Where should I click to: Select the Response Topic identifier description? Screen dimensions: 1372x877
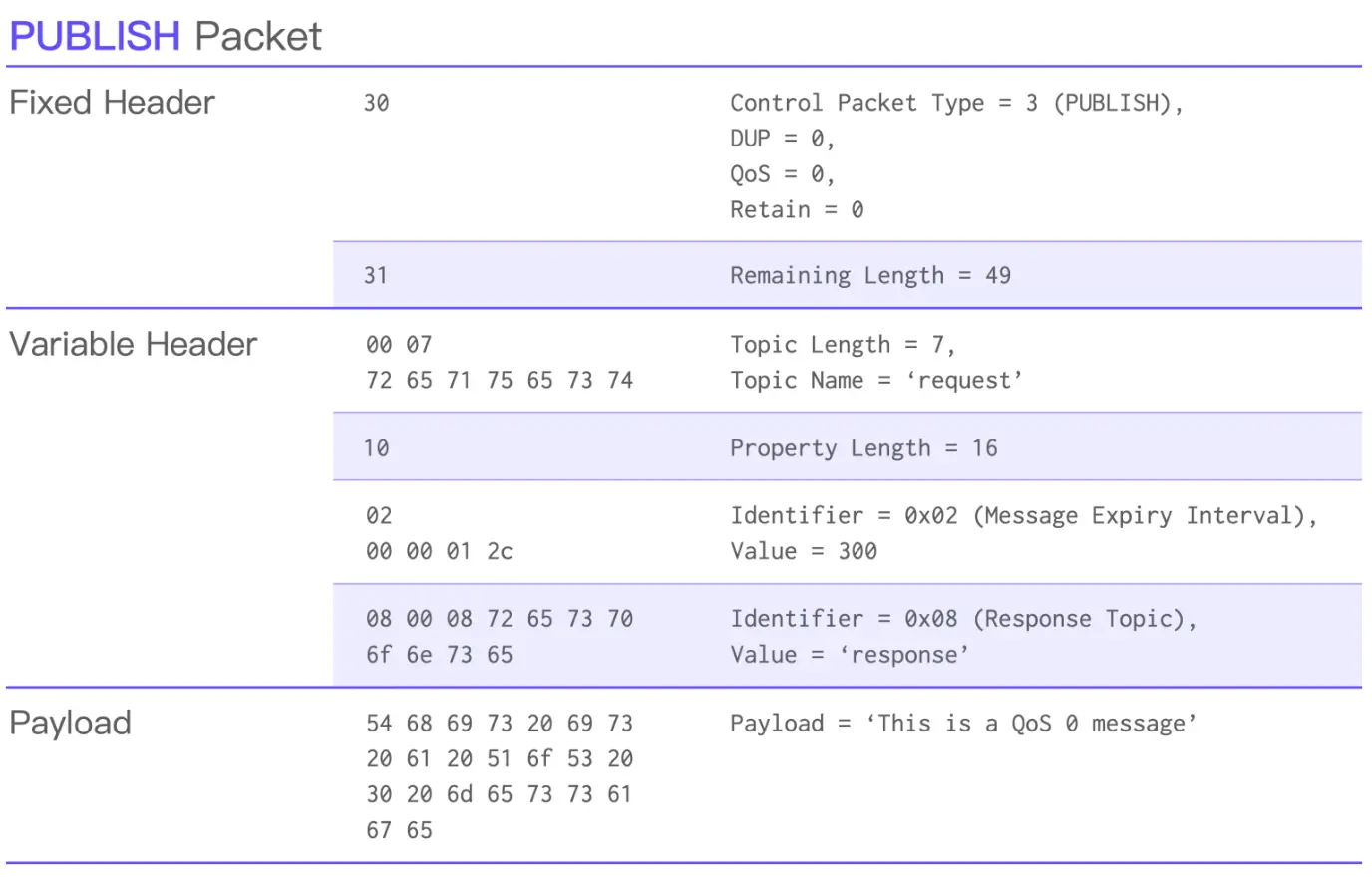(963, 619)
